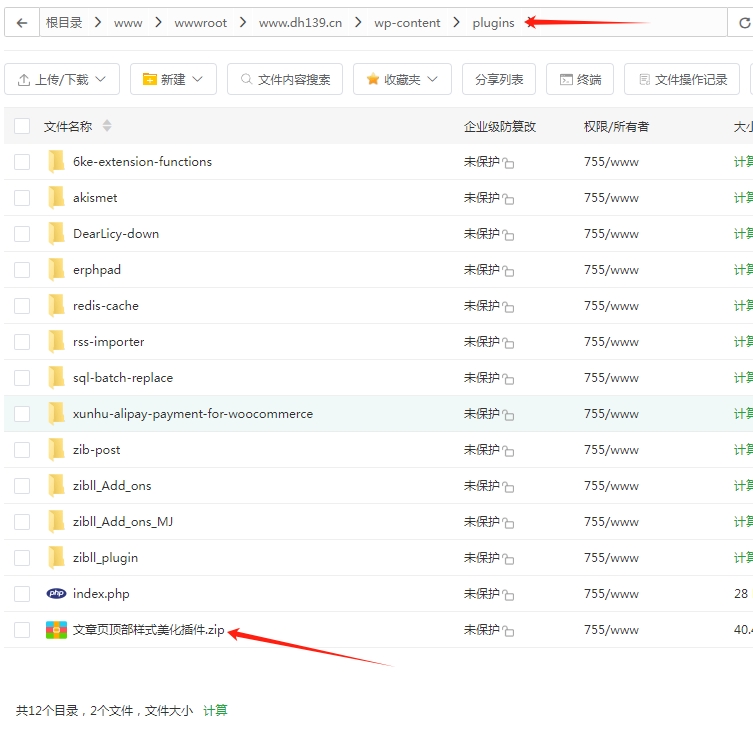Click 计算 size link for akismet row
Screen dimensions: 753x731
(743, 197)
